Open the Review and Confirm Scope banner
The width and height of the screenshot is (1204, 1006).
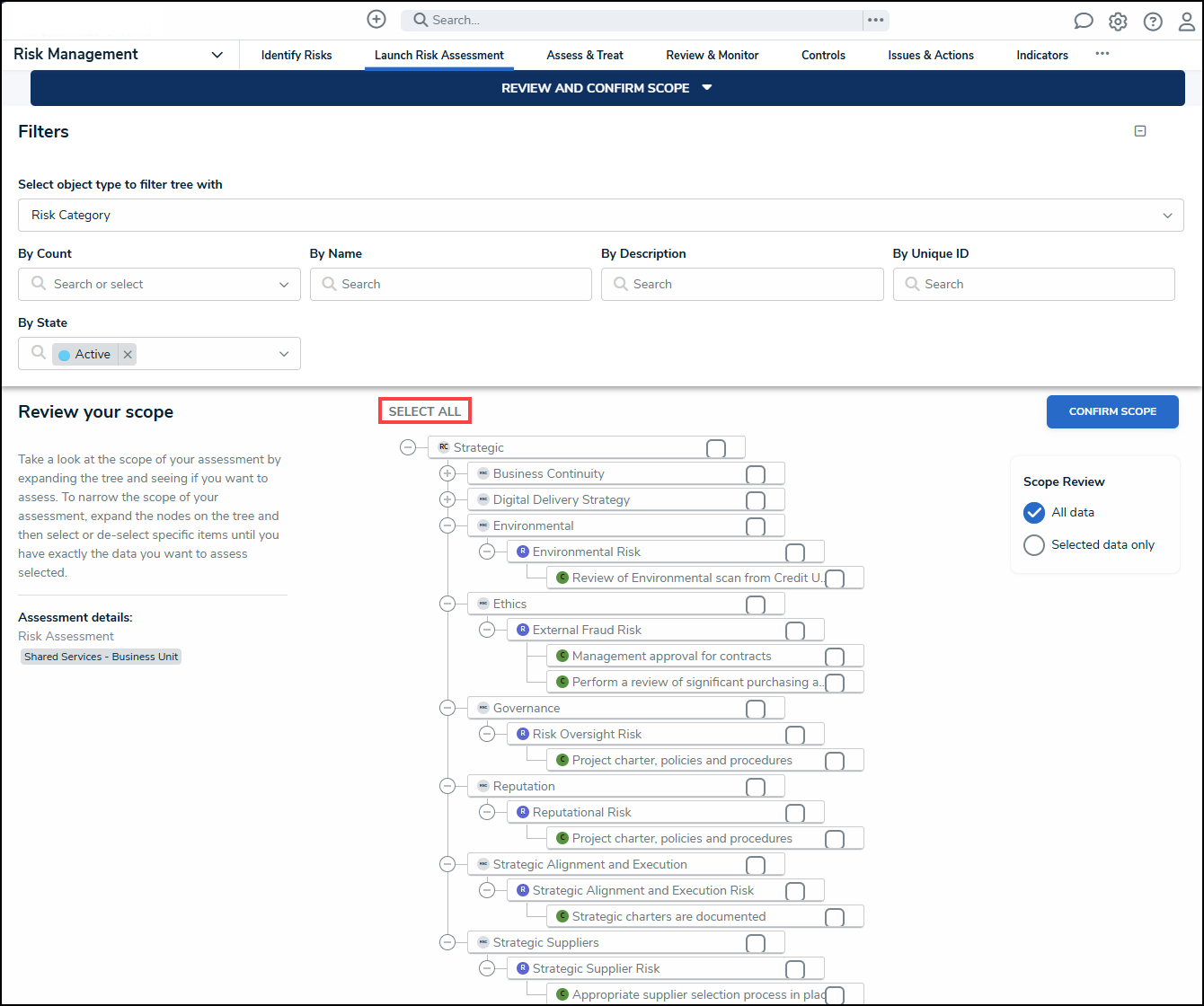[x=607, y=88]
